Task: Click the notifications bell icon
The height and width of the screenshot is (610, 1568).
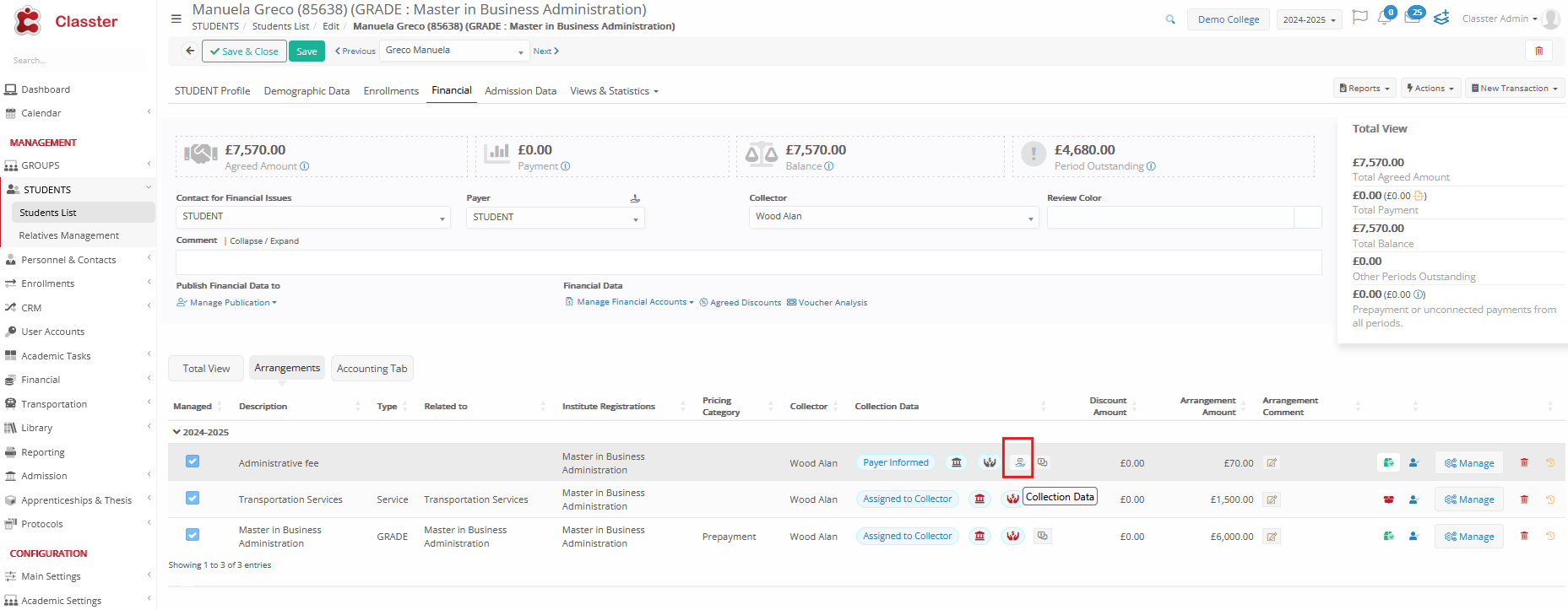Action: (x=1384, y=18)
